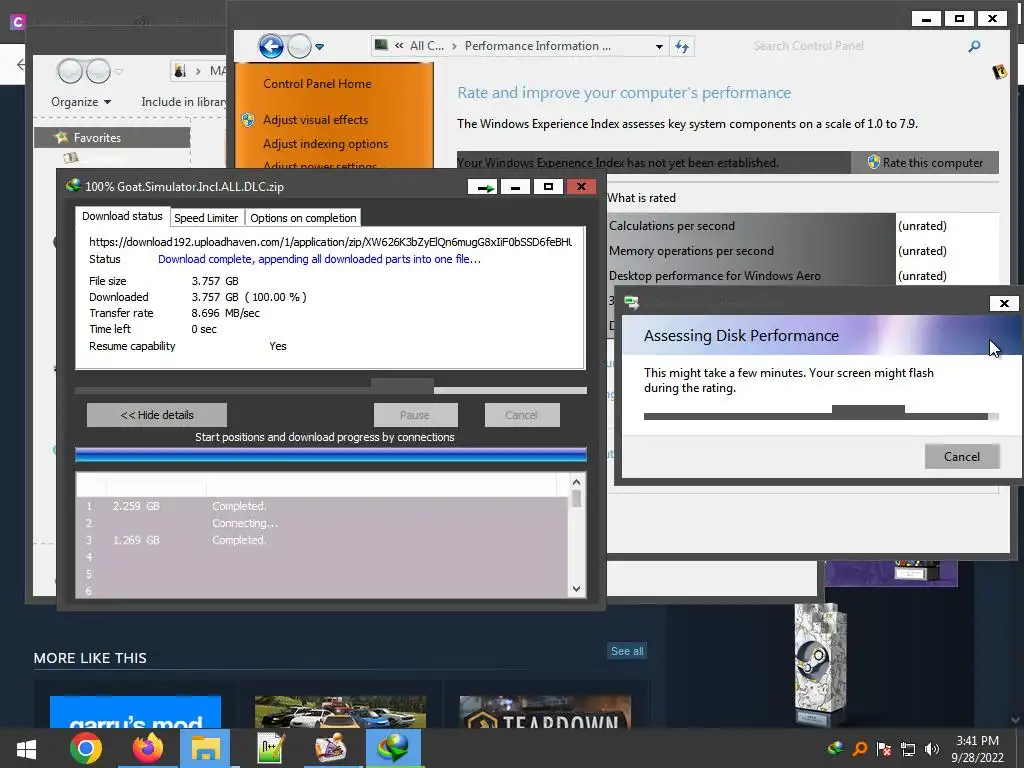This screenshot has height=768, width=1024.
Task: Click the gray download progress bar above Pause
Action: coord(330,391)
